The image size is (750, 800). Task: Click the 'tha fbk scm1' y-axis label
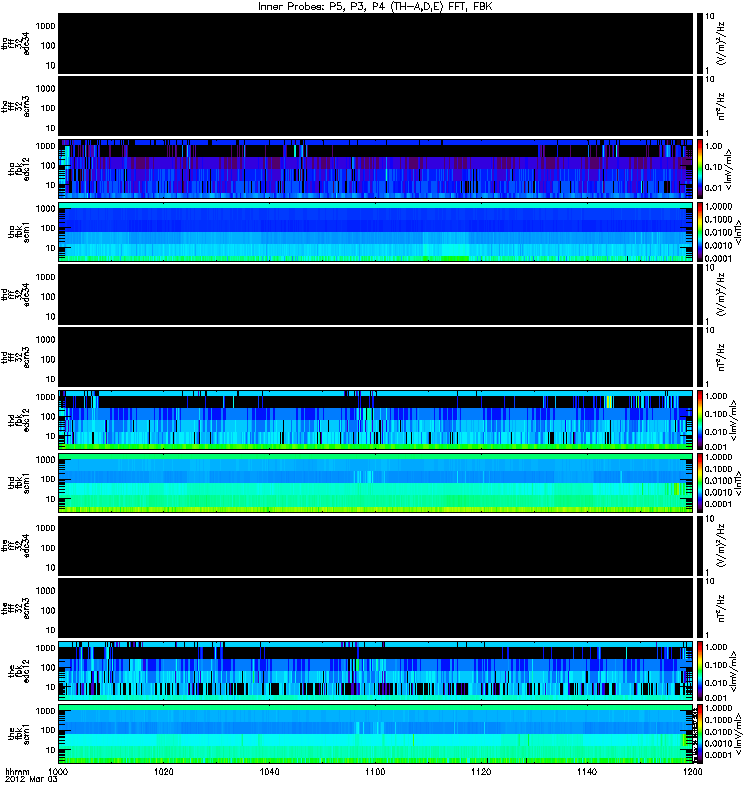pos(19,232)
